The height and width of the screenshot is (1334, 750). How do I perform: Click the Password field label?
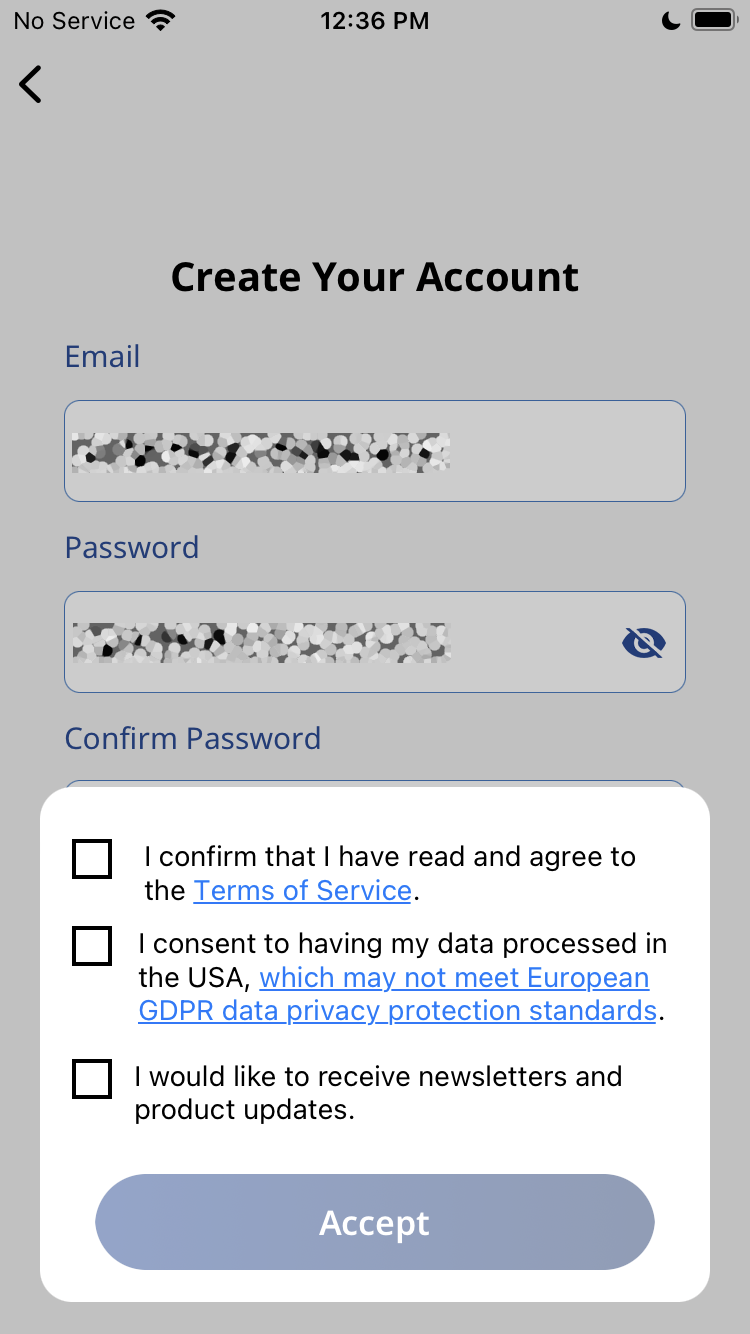tap(132, 548)
